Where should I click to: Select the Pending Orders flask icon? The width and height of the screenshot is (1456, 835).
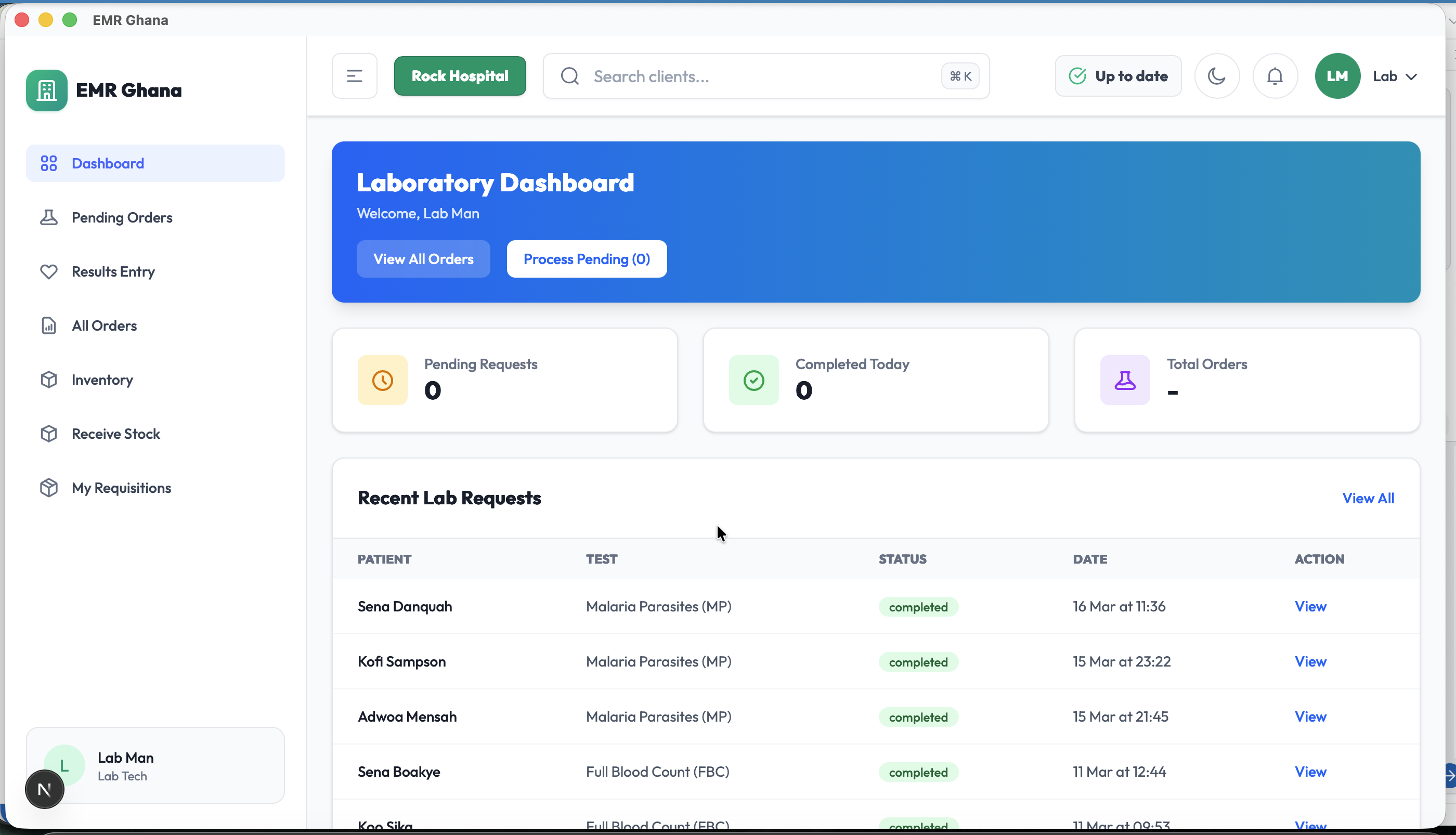49,217
